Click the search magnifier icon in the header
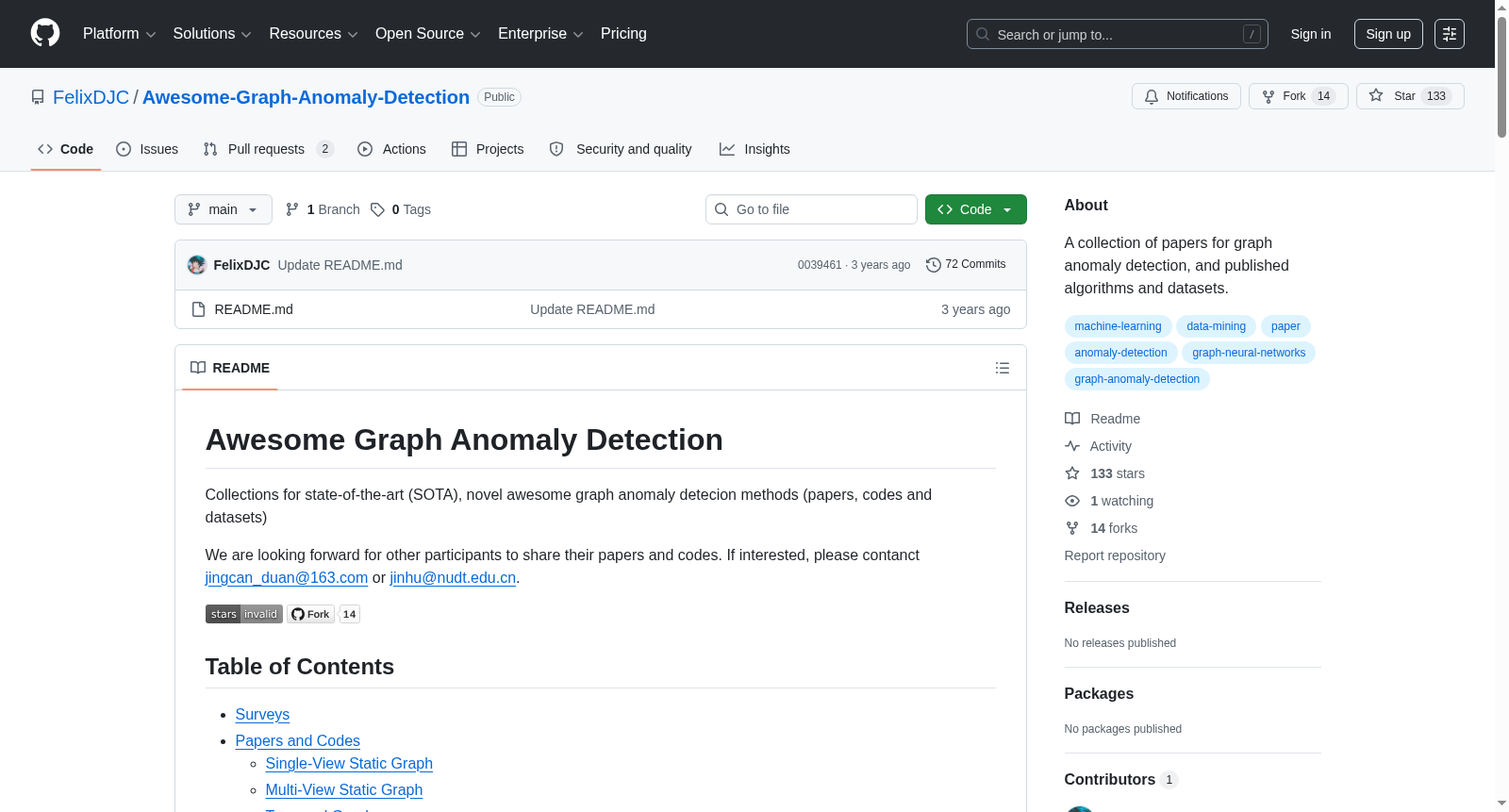 (x=983, y=34)
